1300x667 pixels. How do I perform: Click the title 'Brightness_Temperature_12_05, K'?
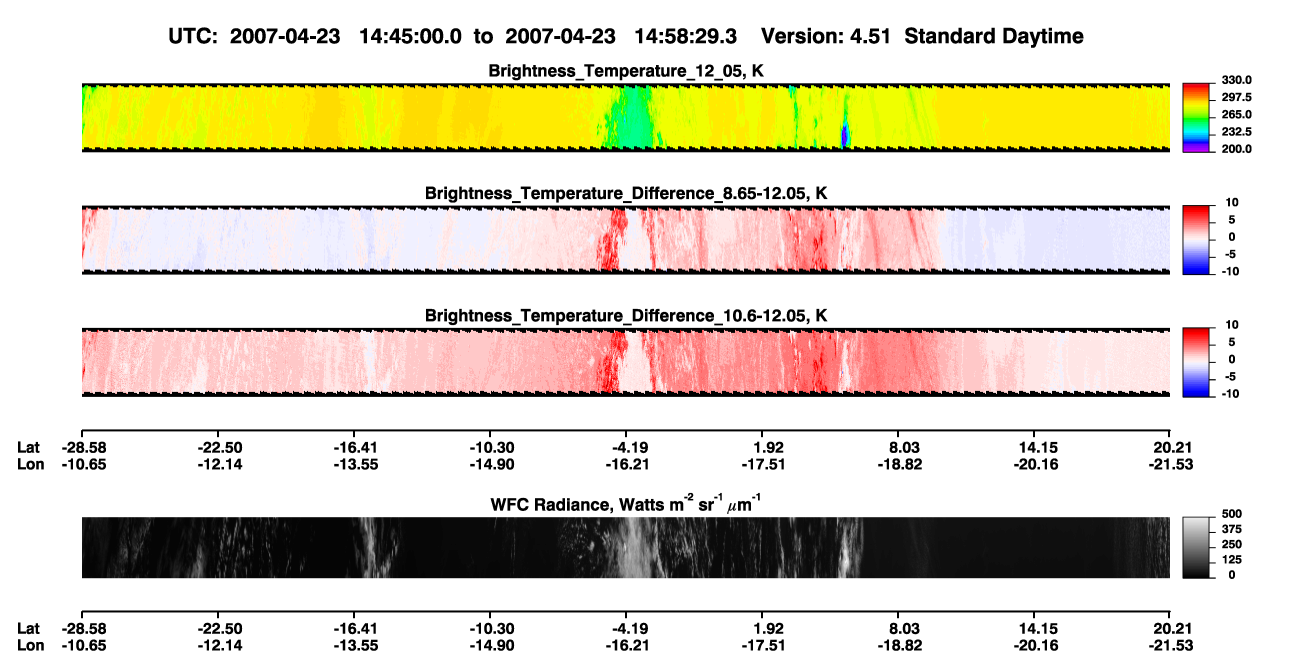[625, 71]
